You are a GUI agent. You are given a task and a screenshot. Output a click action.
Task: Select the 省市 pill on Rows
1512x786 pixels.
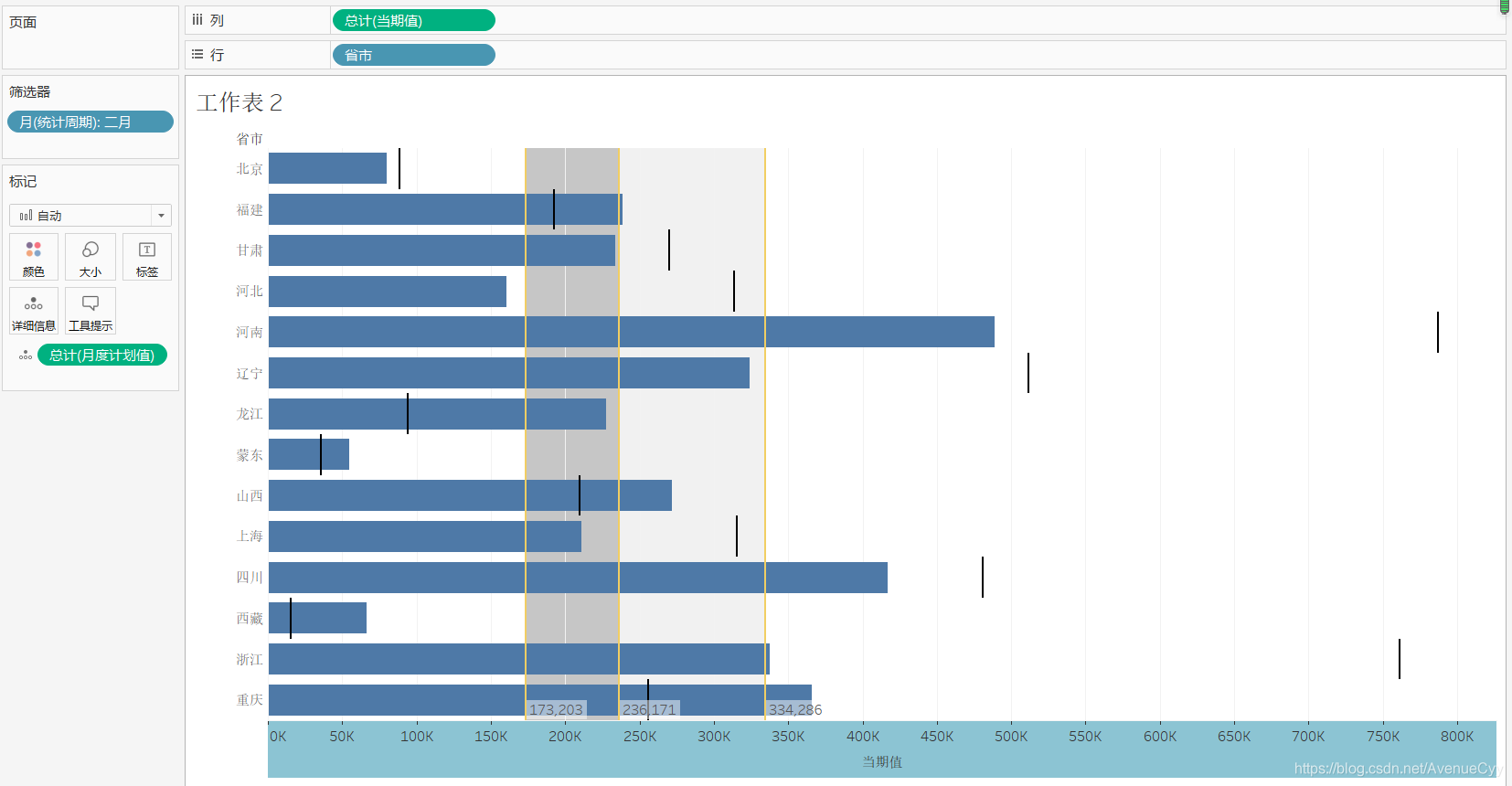[x=413, y=55]
